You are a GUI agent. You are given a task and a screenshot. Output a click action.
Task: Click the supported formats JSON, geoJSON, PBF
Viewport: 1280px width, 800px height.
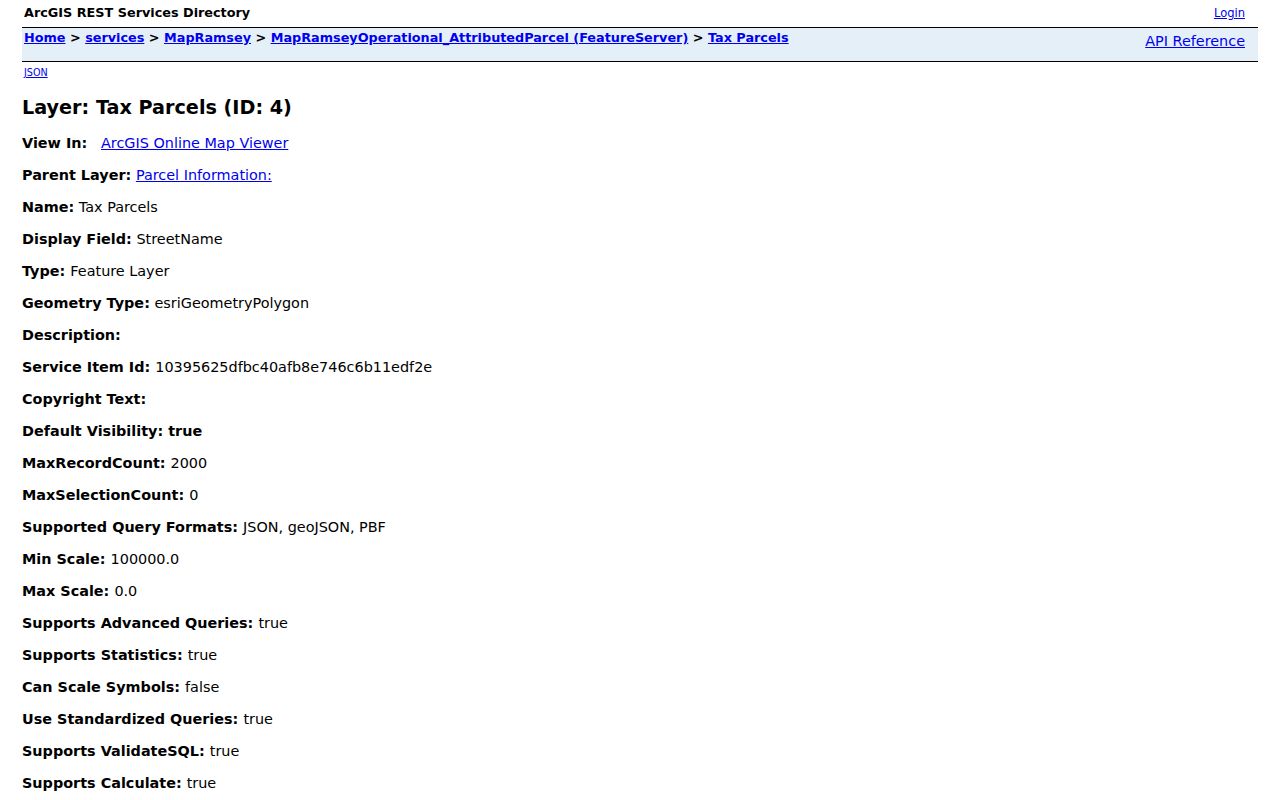pos(314,527)
